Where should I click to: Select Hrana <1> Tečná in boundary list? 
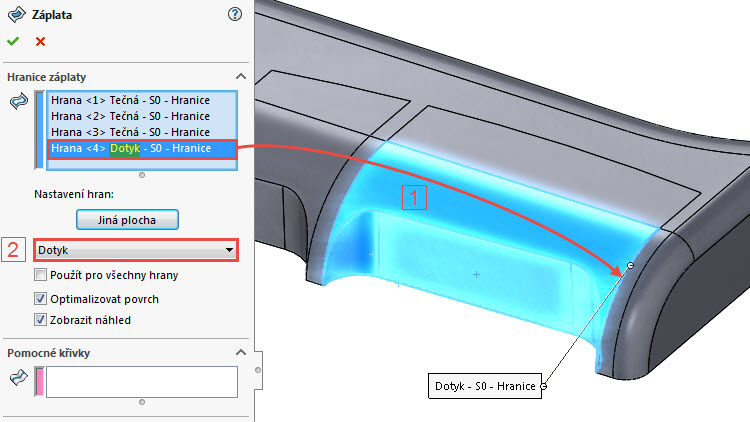[x=142, y=100]
